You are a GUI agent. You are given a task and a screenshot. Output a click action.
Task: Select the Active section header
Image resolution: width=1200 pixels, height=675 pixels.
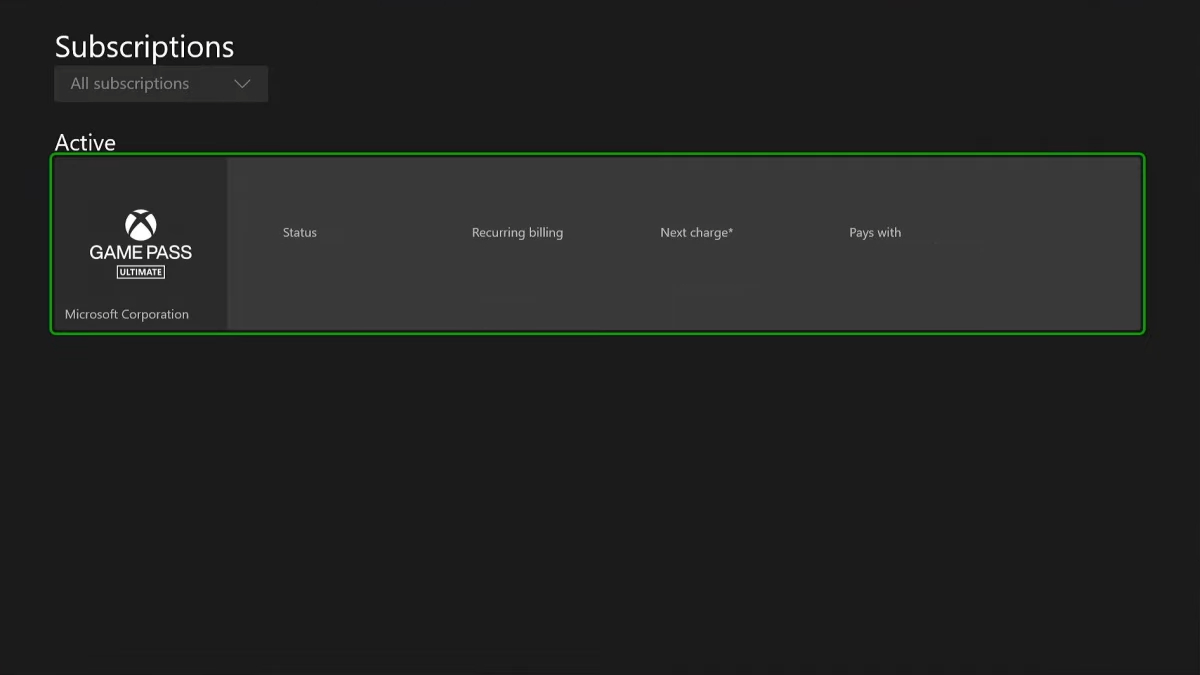84,142
